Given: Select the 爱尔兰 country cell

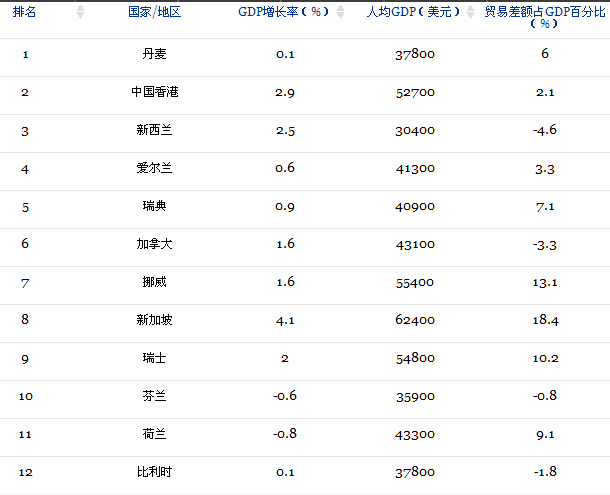Looking at the screenshot, I should click(x=154, y=168).
